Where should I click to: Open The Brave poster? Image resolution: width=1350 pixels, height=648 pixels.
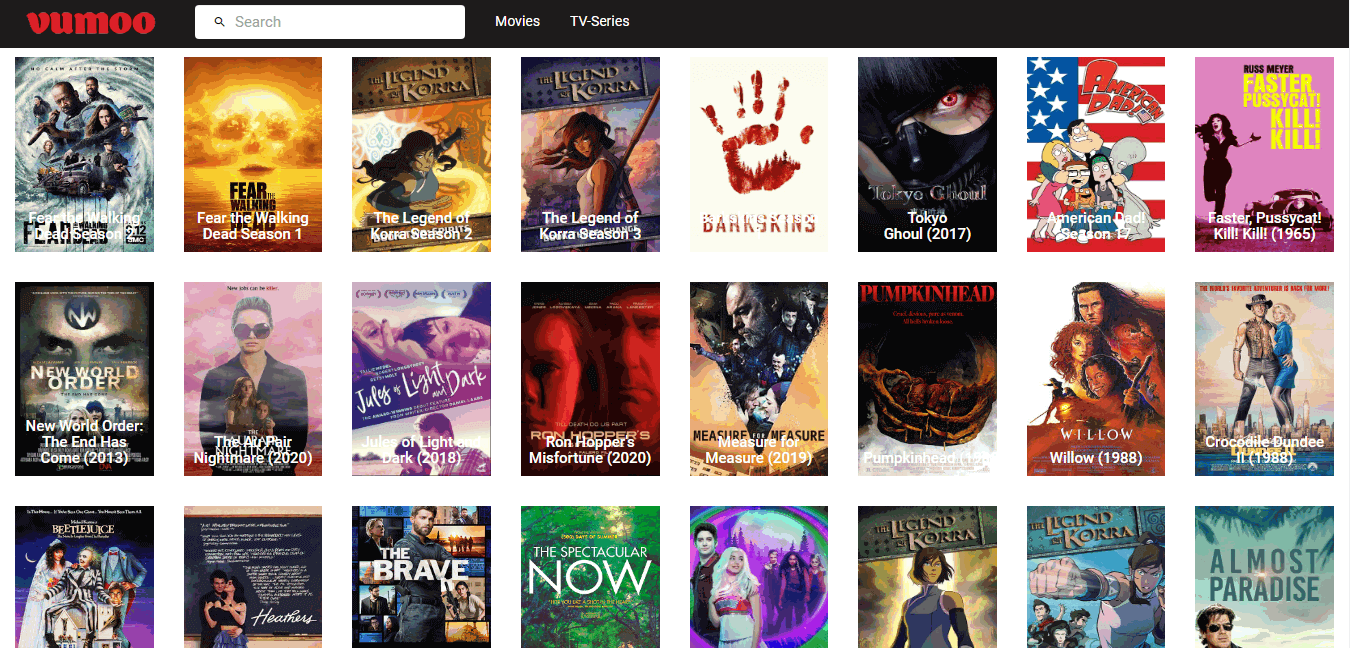pos(421,577)
